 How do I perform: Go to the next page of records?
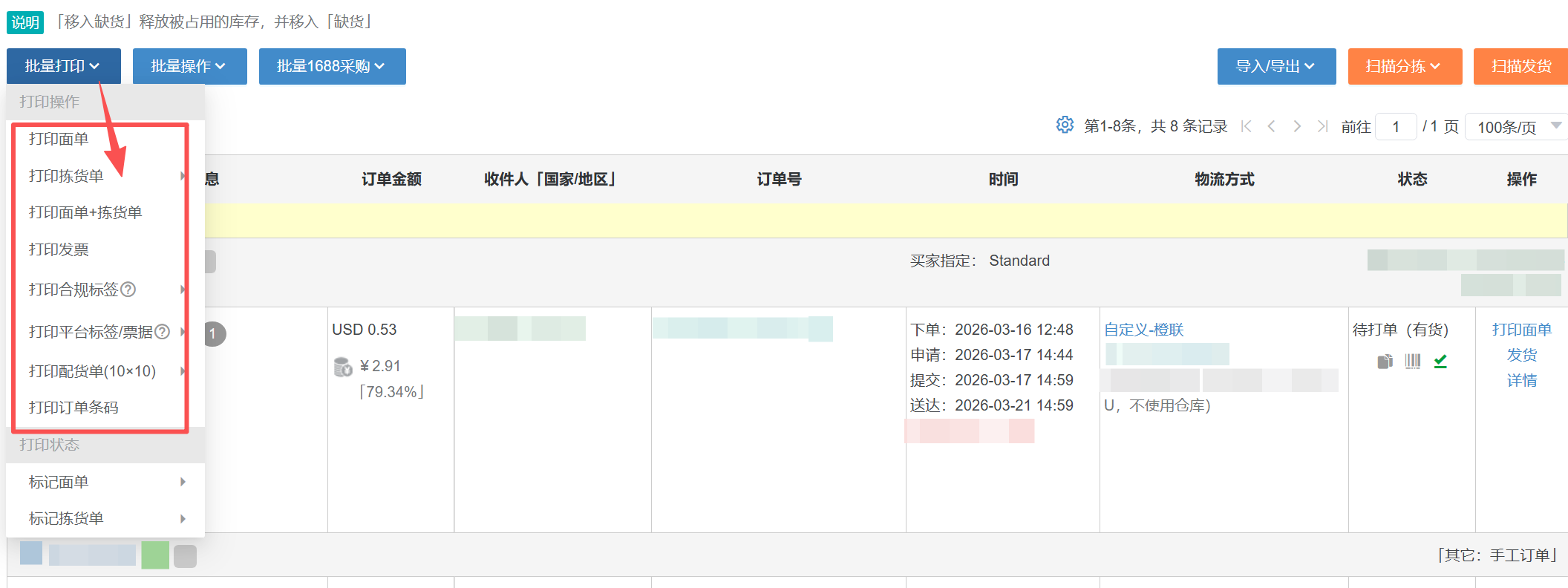(1297, 126)
